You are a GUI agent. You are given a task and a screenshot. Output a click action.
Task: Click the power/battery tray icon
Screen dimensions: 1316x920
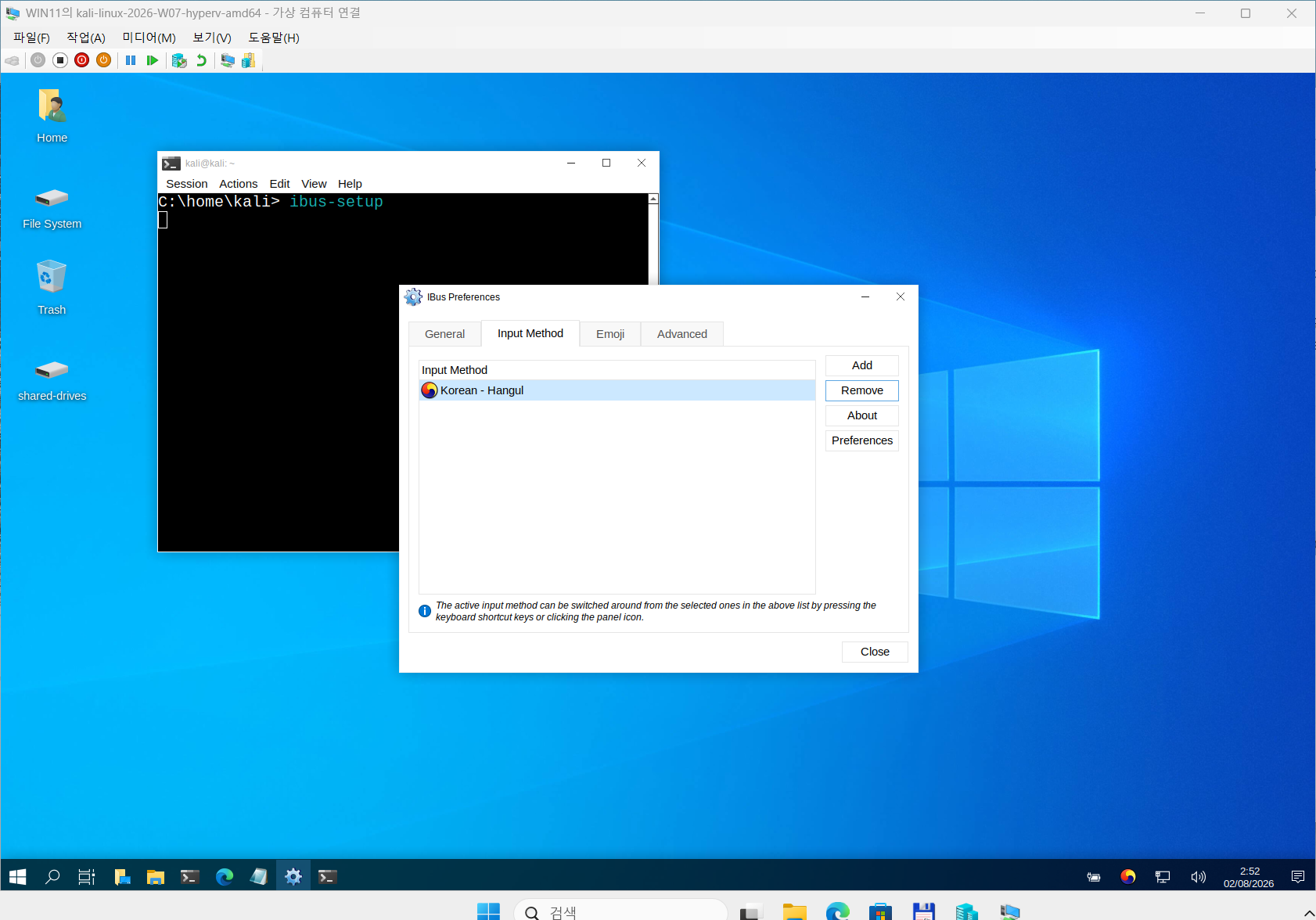tap(1094, 877)
